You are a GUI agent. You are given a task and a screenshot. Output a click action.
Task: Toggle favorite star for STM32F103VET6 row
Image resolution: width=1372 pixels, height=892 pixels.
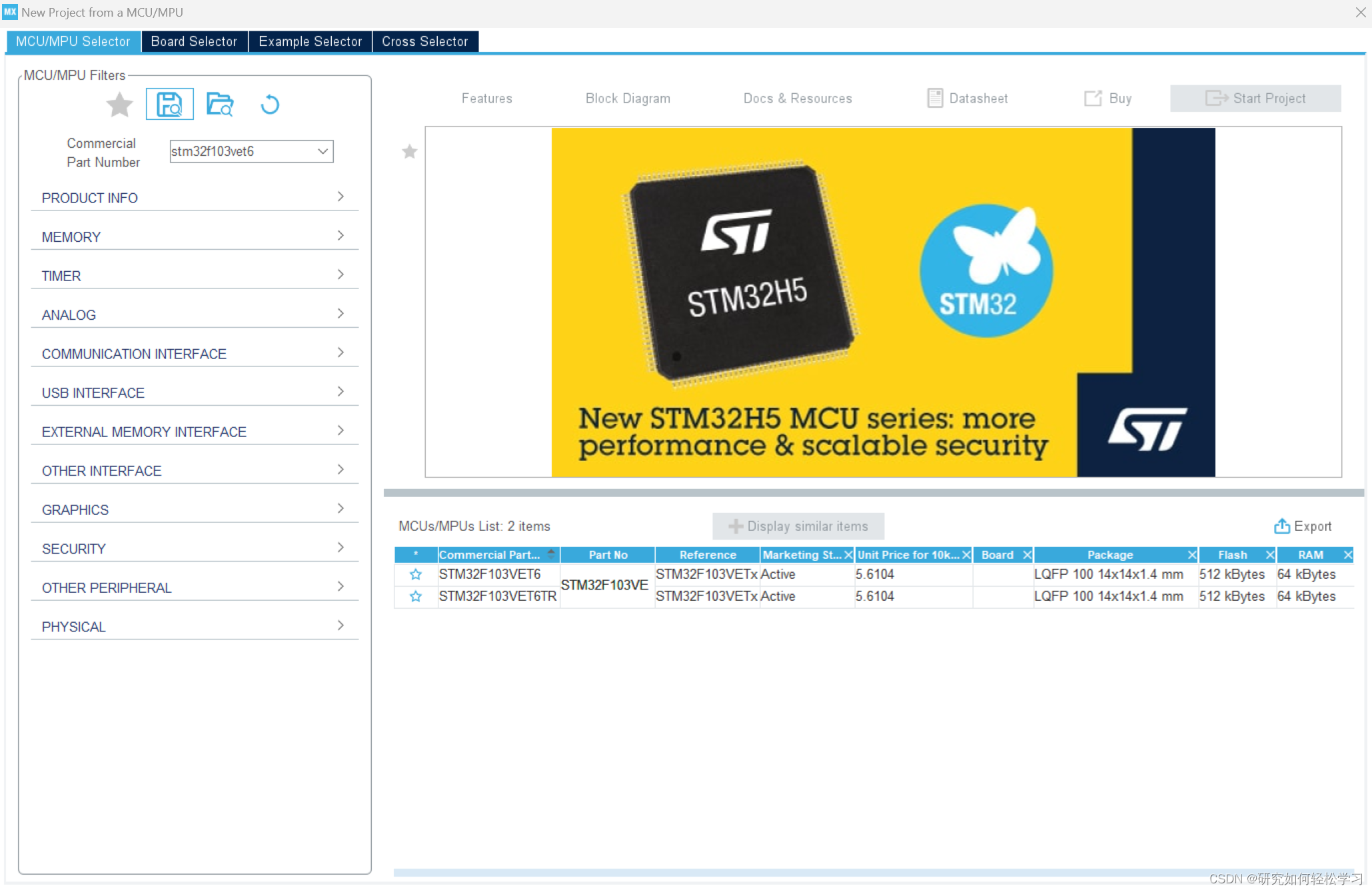point(416,574)
